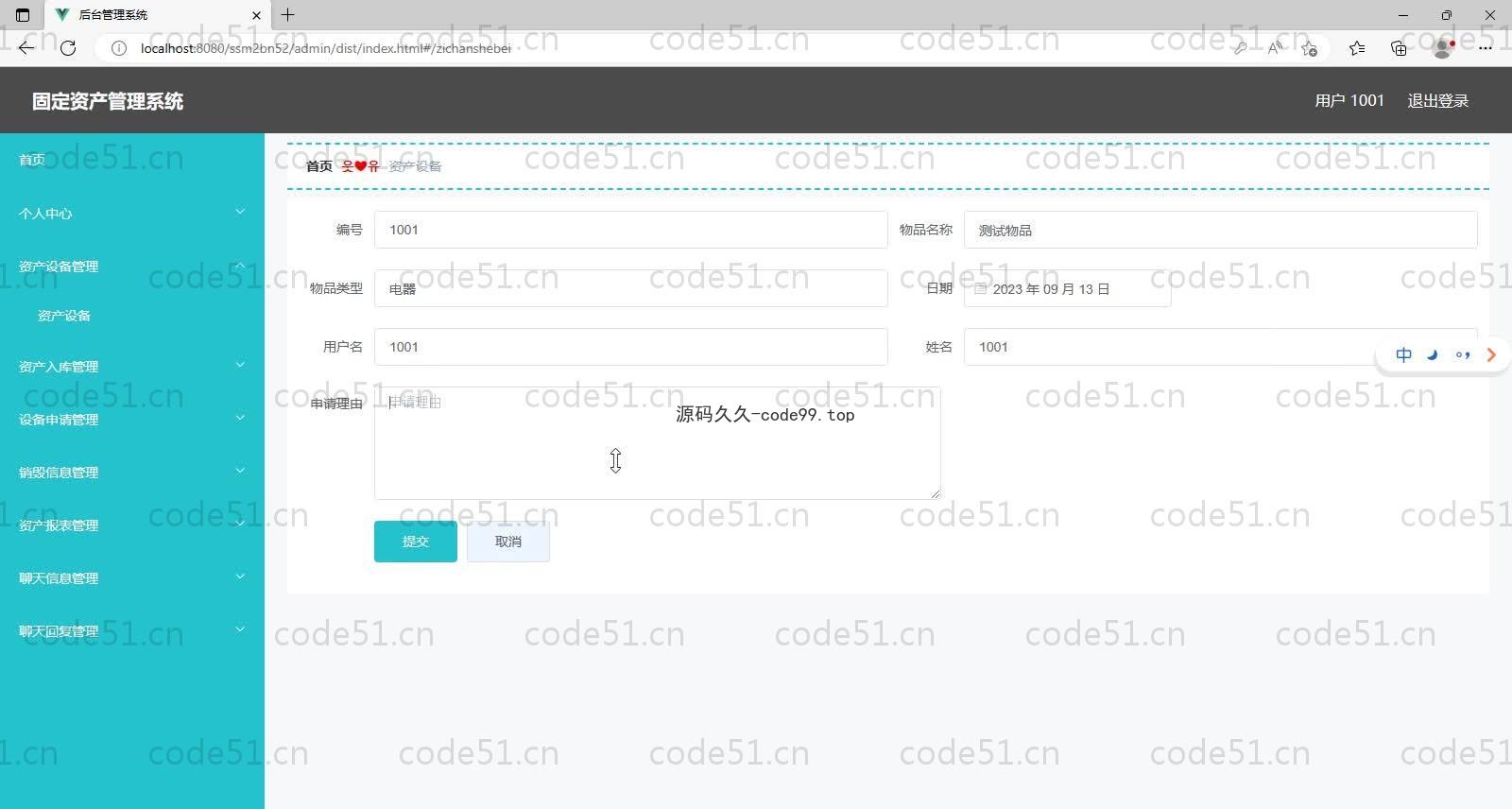Image resolution: width=1512 pixels, height=809 pixels.
Task: Toggle IME punctuation mode icon
Action: click(x=1463, y=355)
